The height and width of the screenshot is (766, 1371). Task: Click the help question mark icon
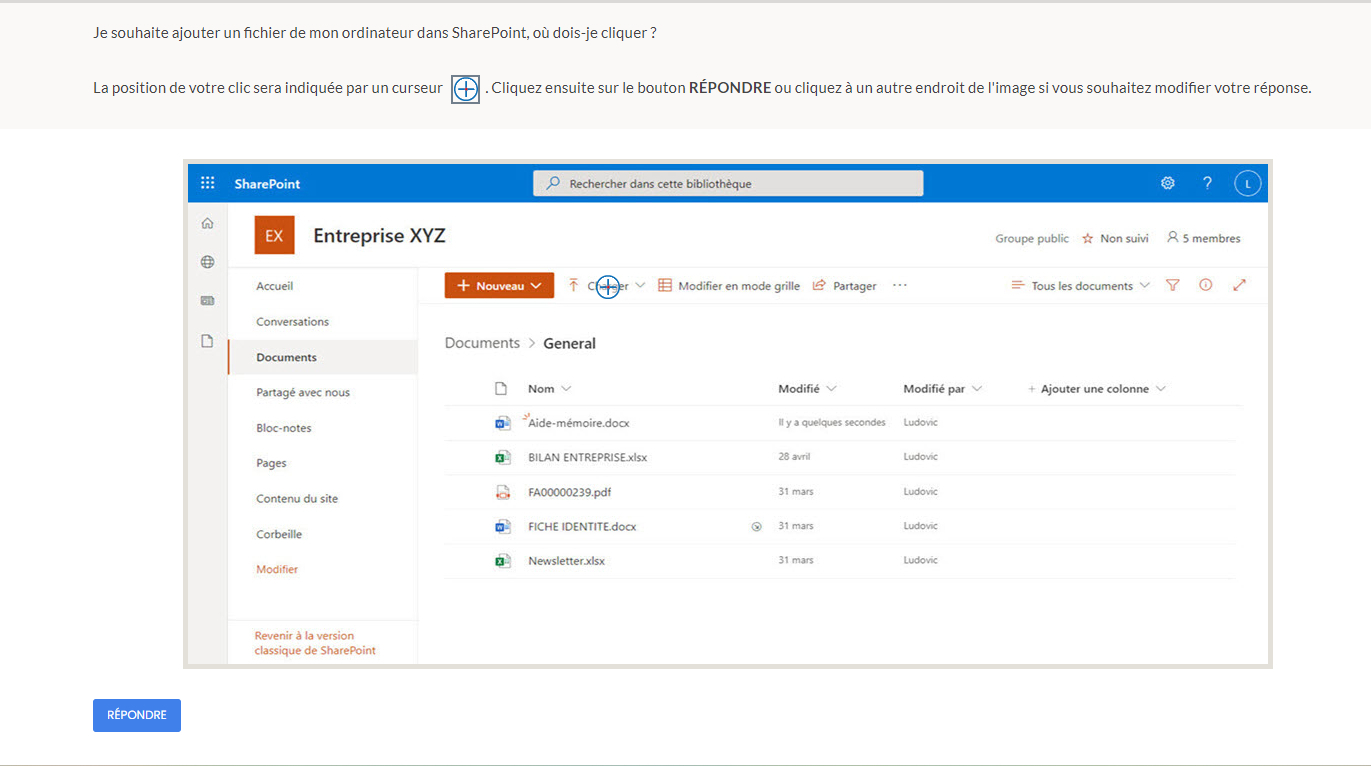click(x=1207, y=183)
